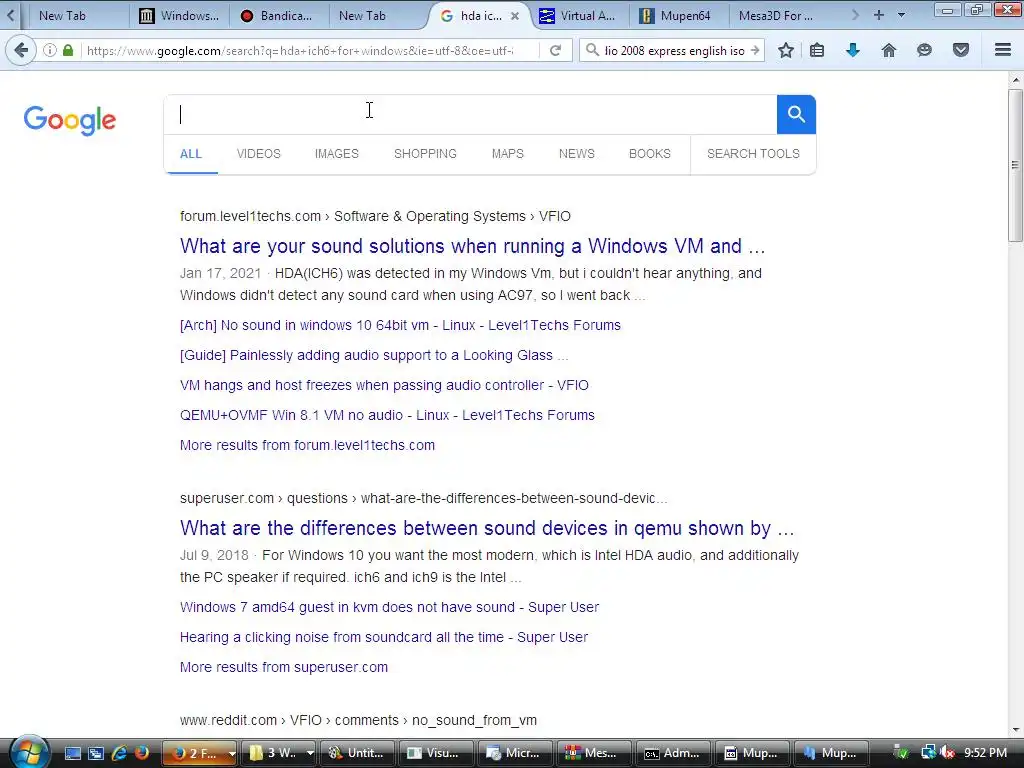The height and width of the screenshot is (768, 1024).
Task: Click the scrollbar down arrow
Action: 1015,729
